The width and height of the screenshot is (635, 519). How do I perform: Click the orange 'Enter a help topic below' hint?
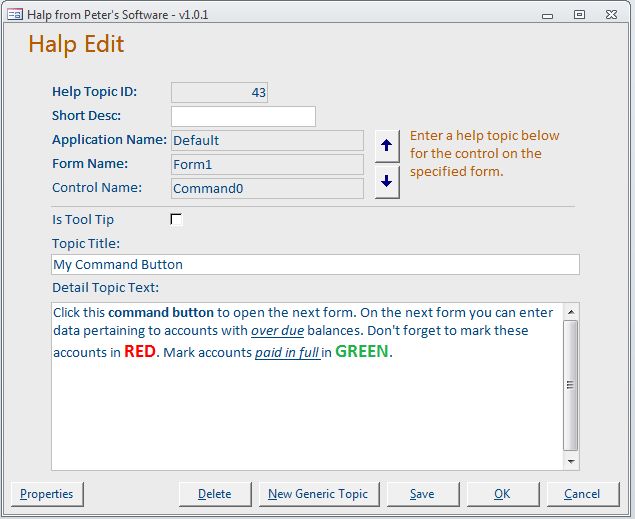[x=485, y=153]
